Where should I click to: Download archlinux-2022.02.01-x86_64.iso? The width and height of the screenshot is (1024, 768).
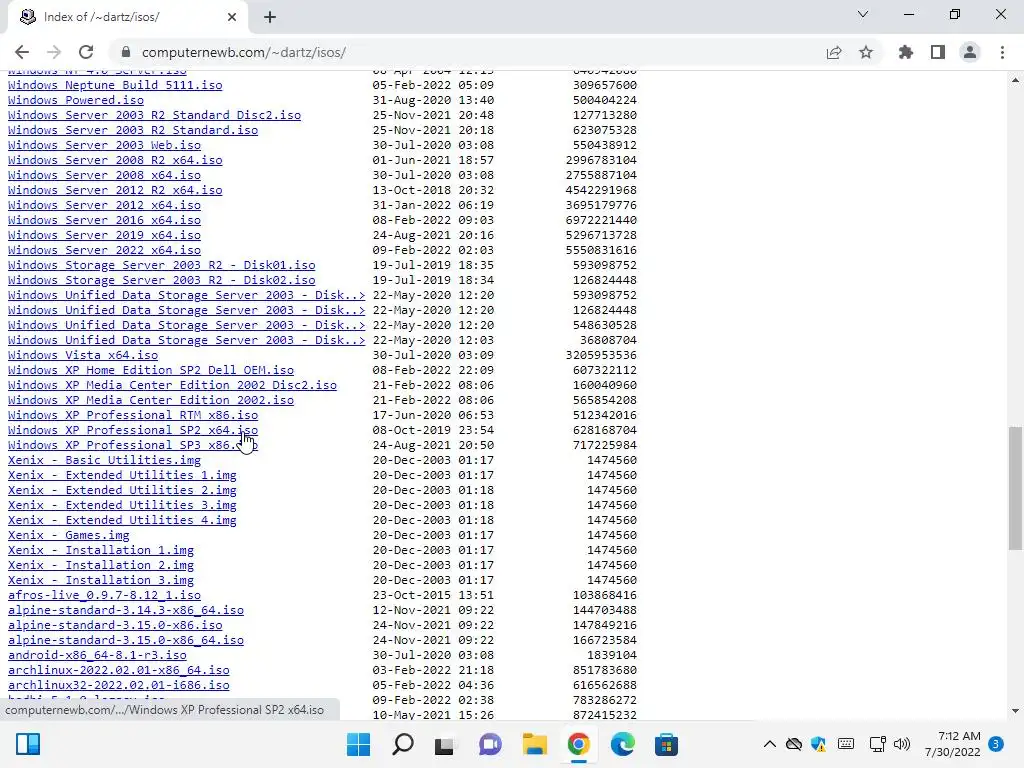[x=119, y=670]
